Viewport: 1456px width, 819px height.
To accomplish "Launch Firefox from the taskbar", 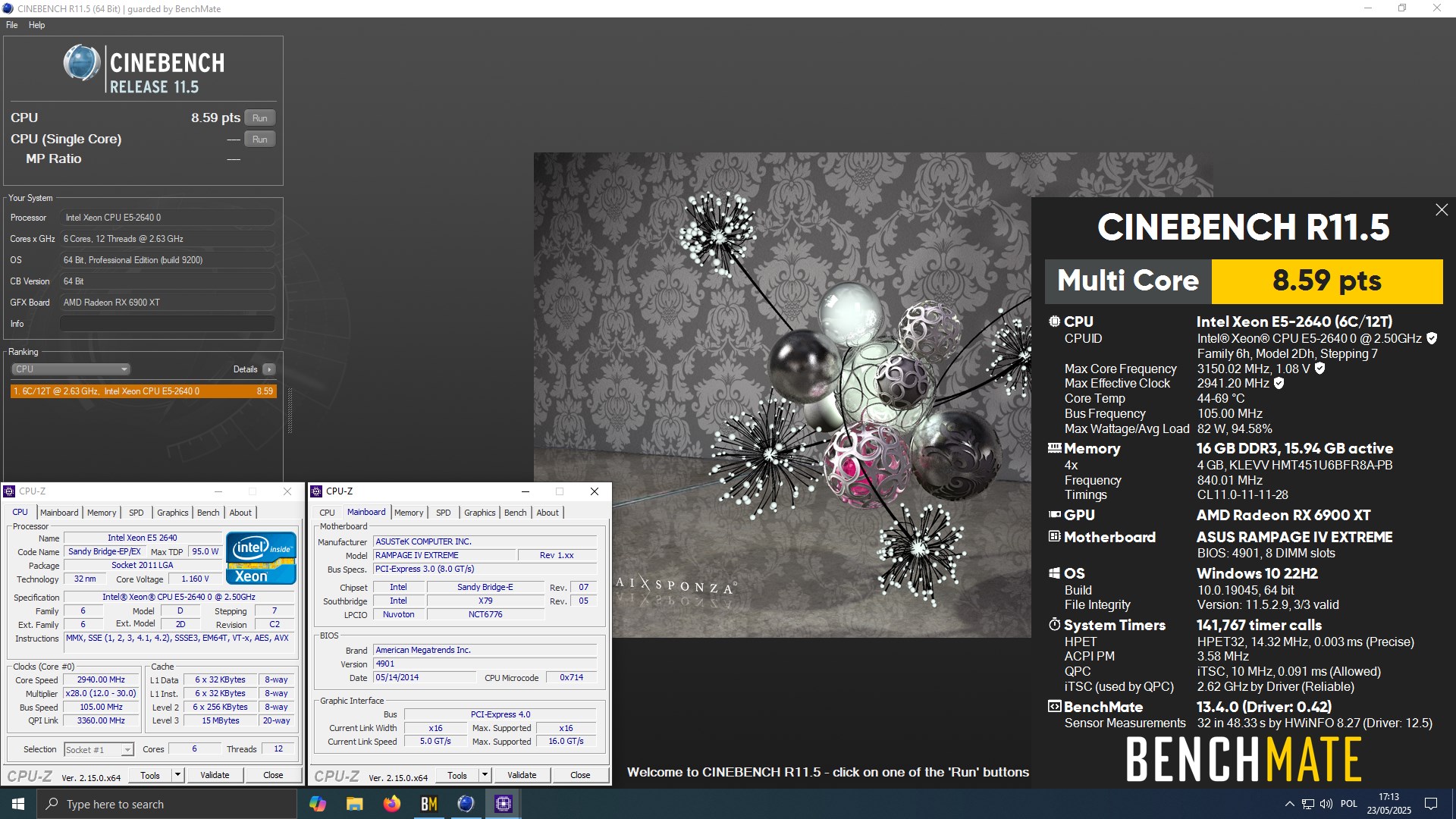I will (391, 804).
